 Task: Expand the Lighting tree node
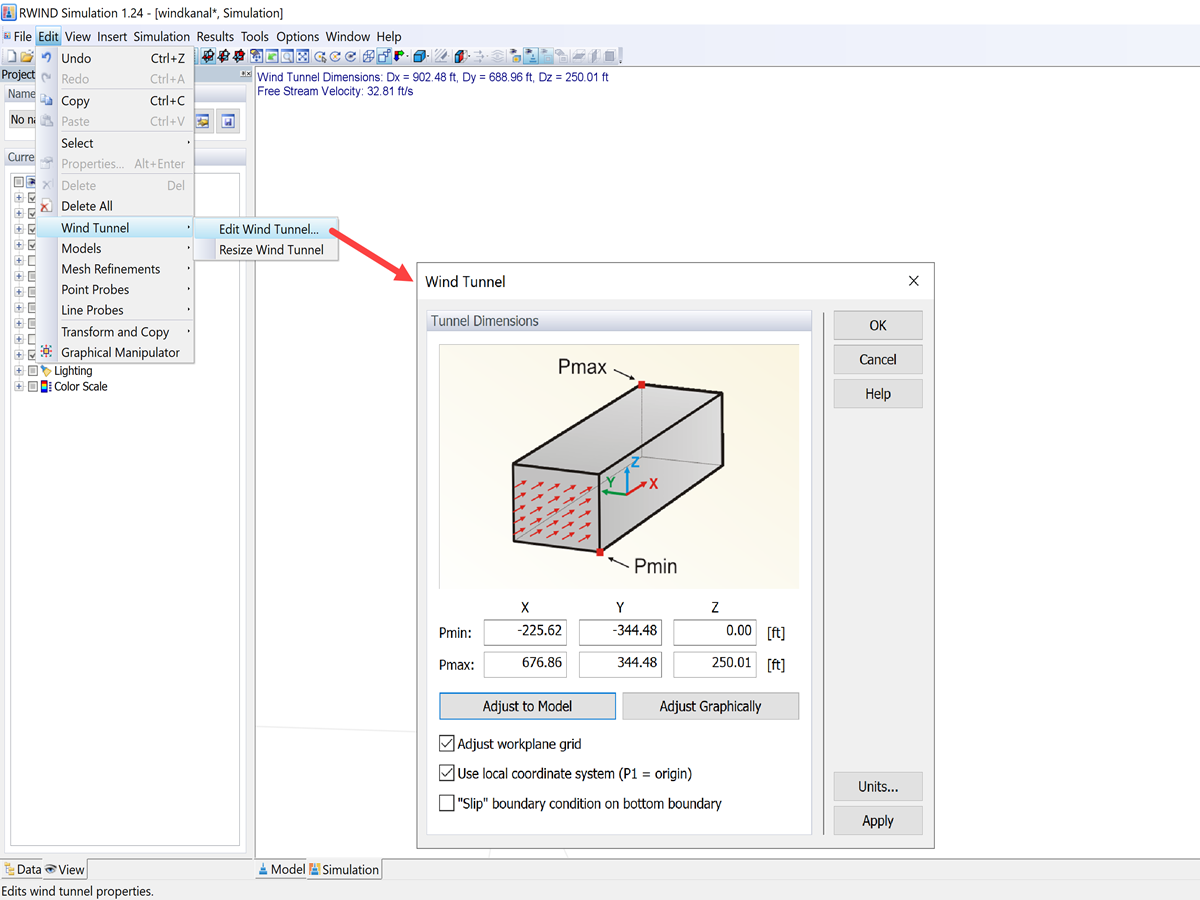coord(19,370)
